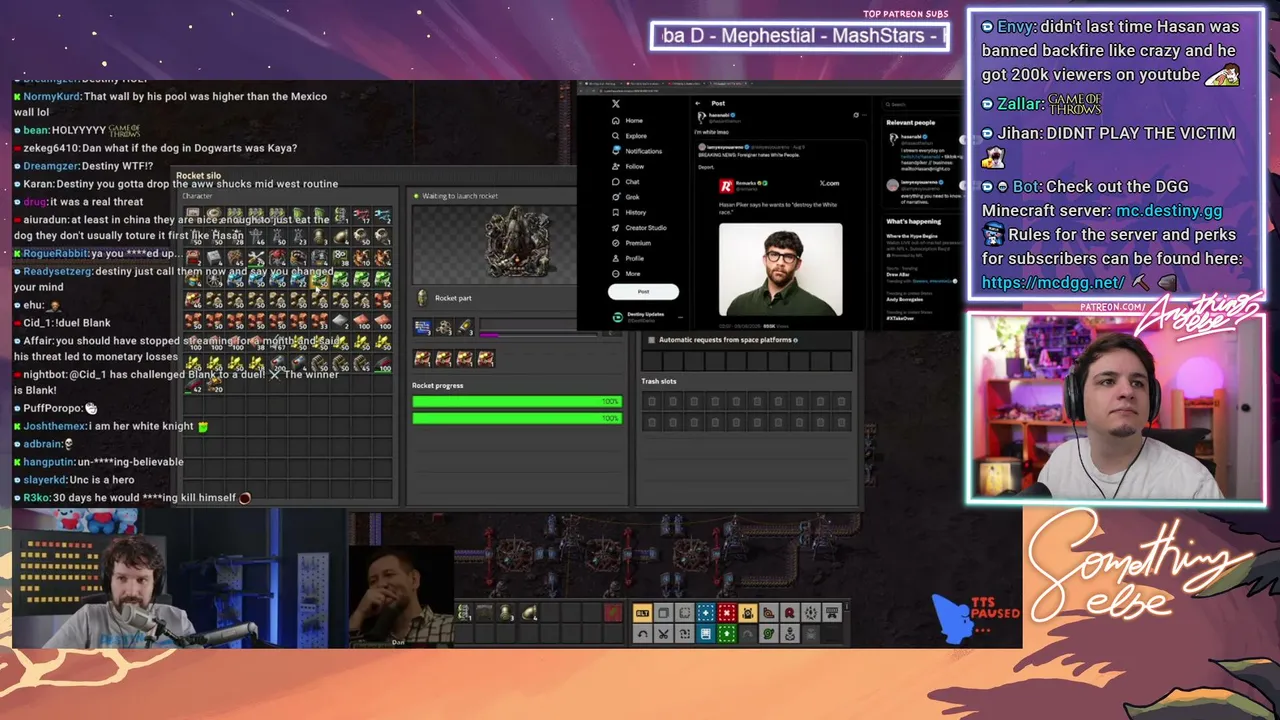
Task: Open the #XTakeOver trending topic
Action: tap(900, 316)
